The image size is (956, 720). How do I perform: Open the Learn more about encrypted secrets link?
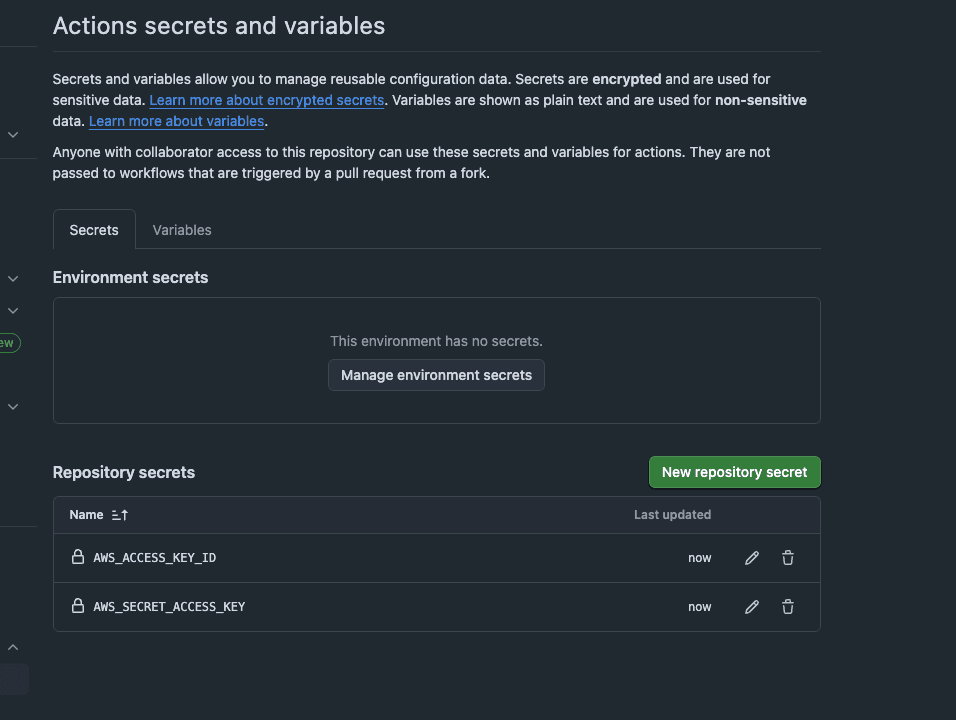[x=266, y=101]
